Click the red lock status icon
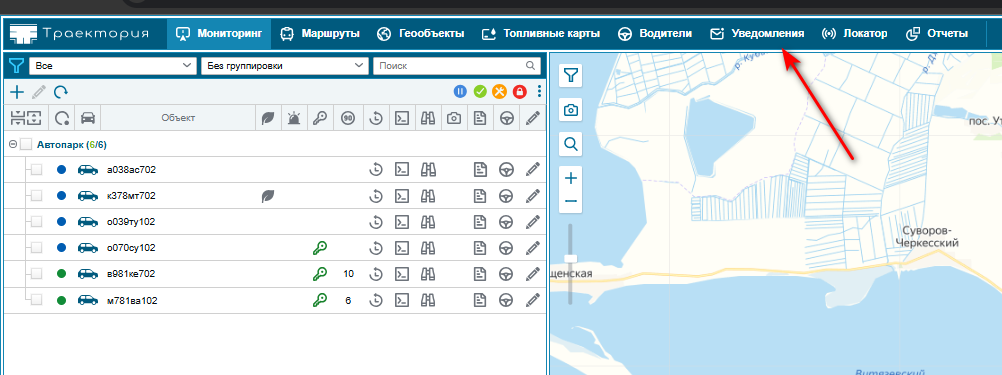1002x375 pixels. (519, 92)
